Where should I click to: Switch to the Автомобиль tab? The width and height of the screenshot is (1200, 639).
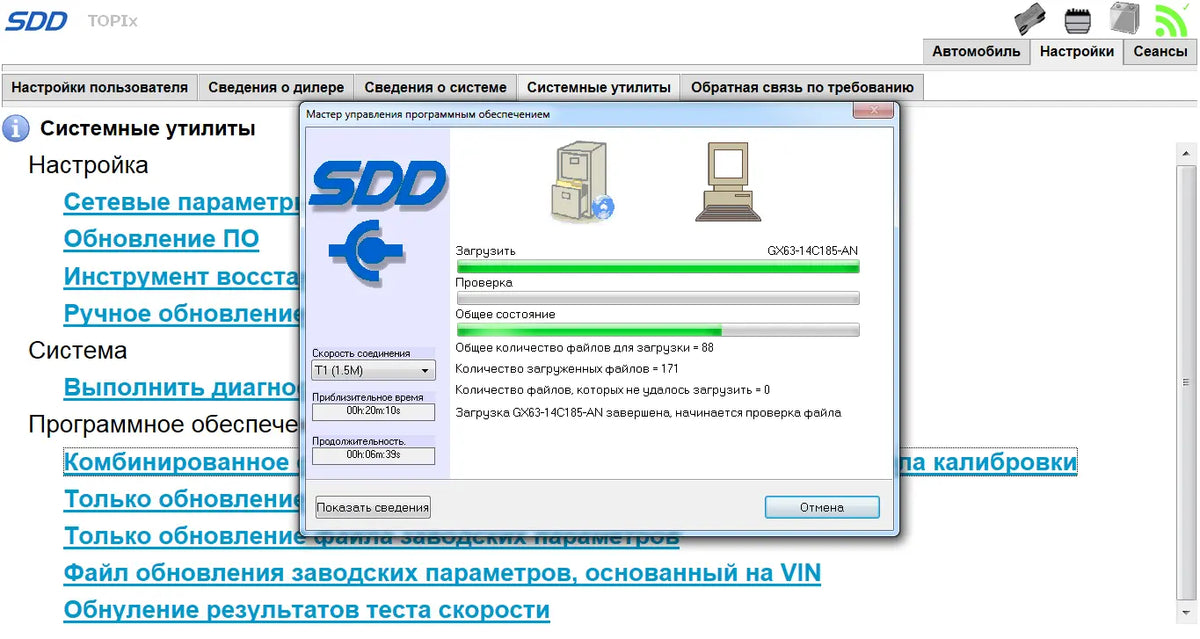976,52
